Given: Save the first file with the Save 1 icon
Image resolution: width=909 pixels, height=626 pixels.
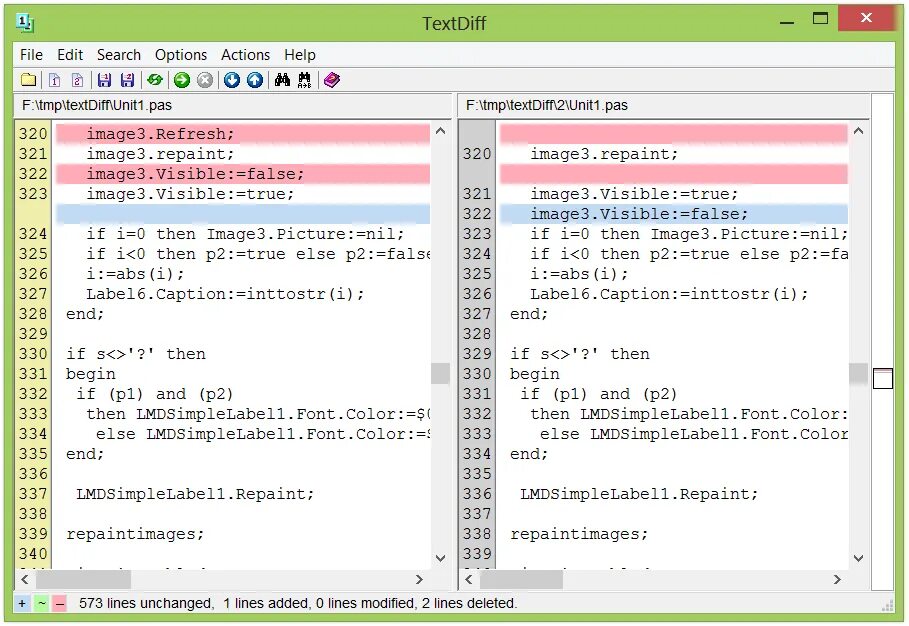Looking at the screenshot, I should (x=103, y=79).
